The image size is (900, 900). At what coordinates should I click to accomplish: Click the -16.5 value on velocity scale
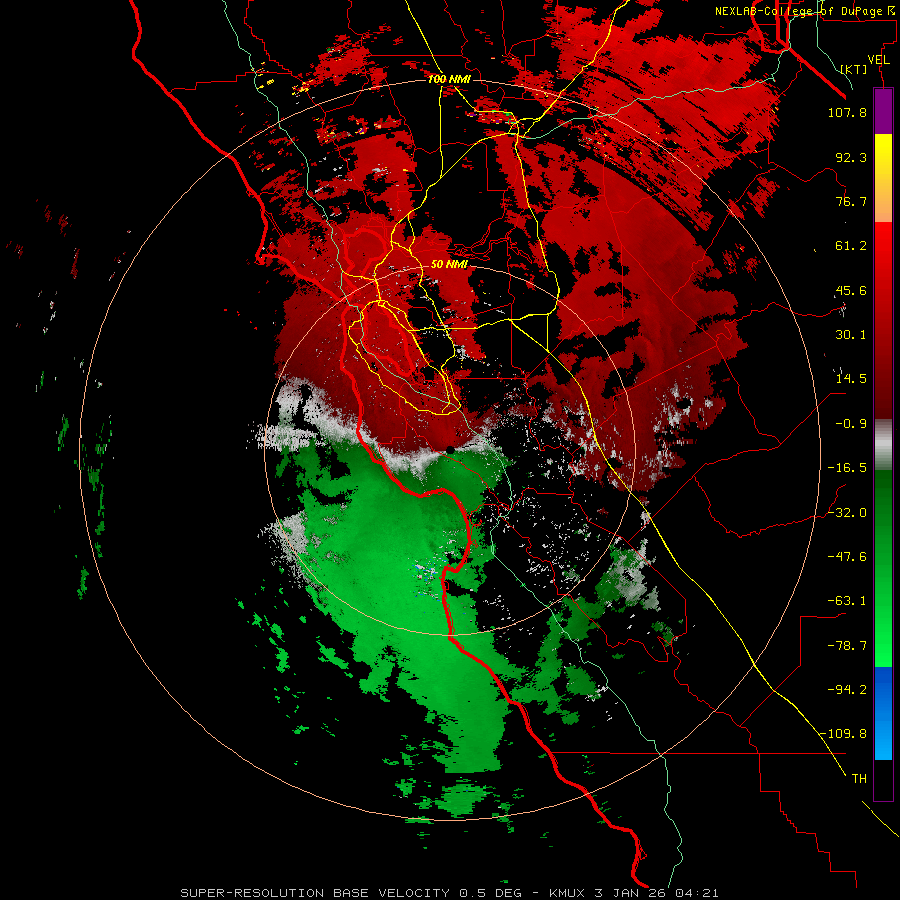[x=847, y=468]
